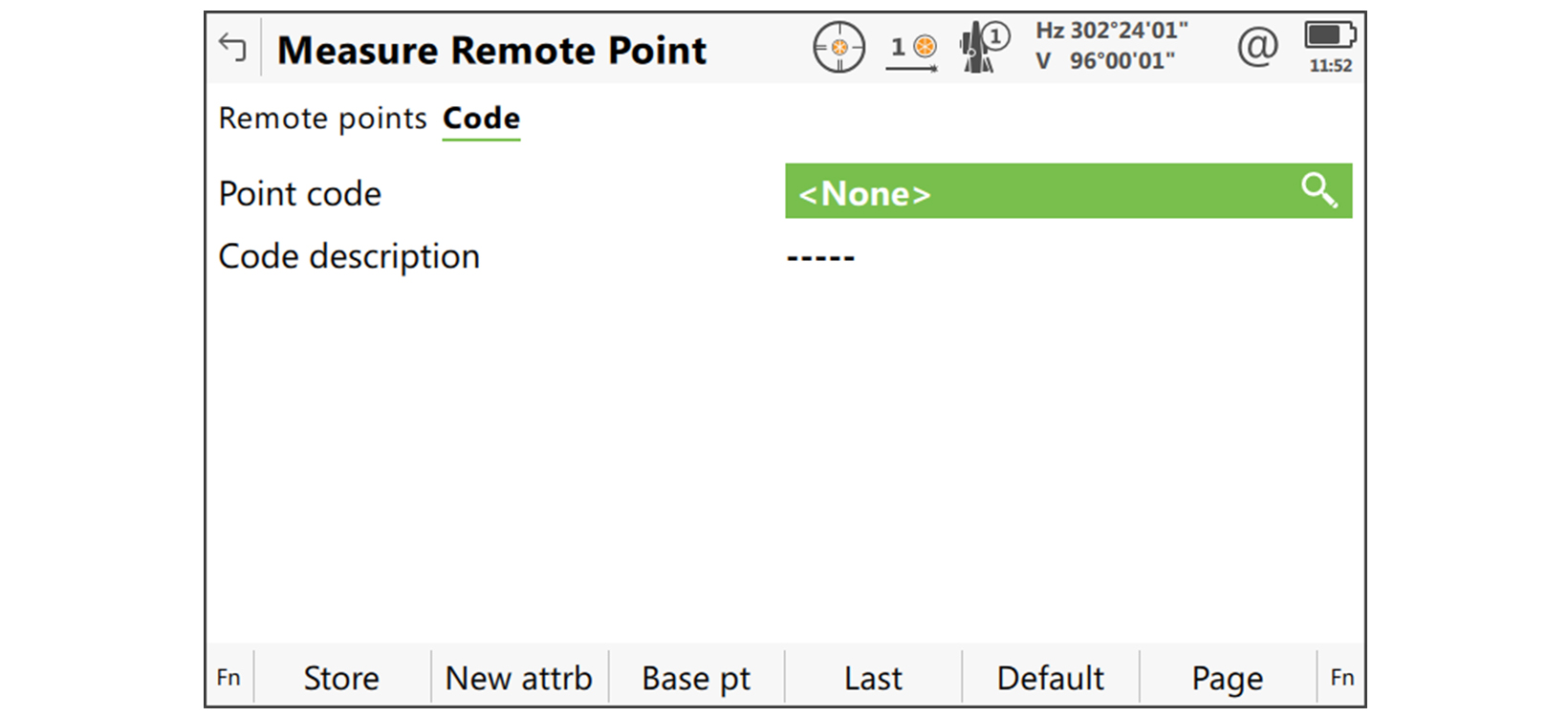Screen dimensions: 1568x717
Task: Toggle the left Fn key
Action: (229, 678)
